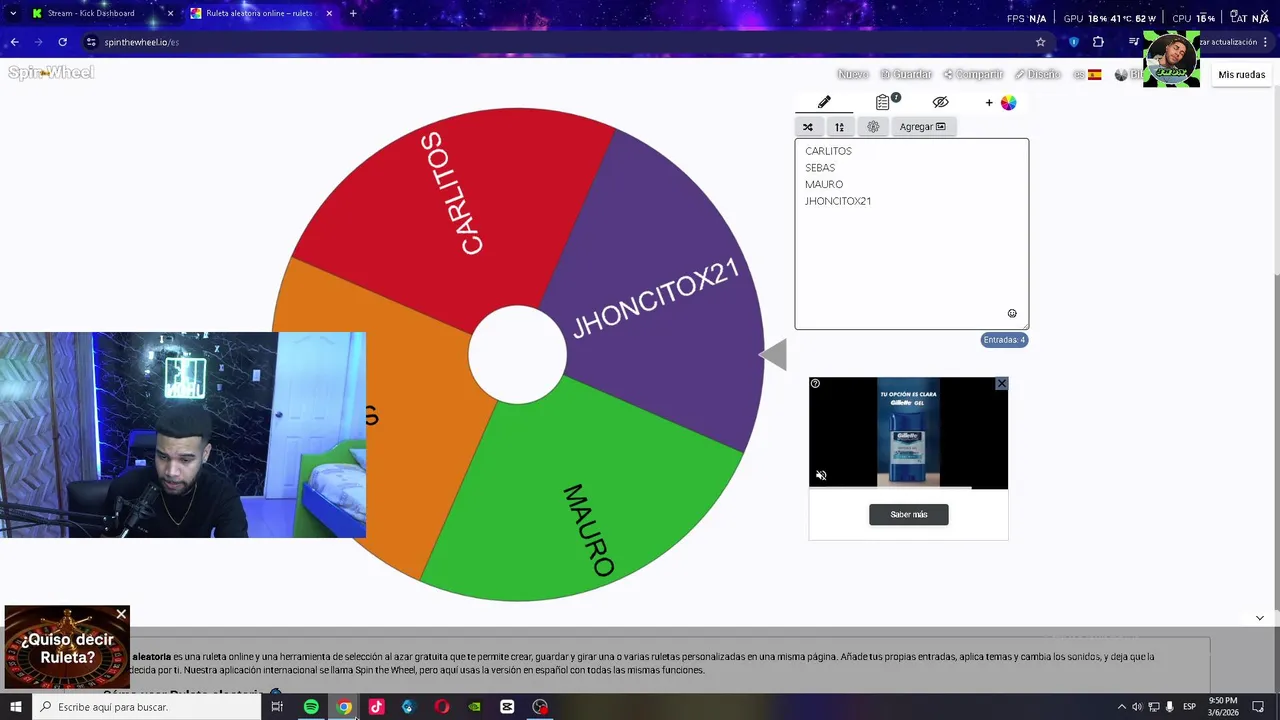This screenshot has width=1280, height=720.
Task: Click the Agregar image button
Action: pyautogui.click(x=922, y=127)
